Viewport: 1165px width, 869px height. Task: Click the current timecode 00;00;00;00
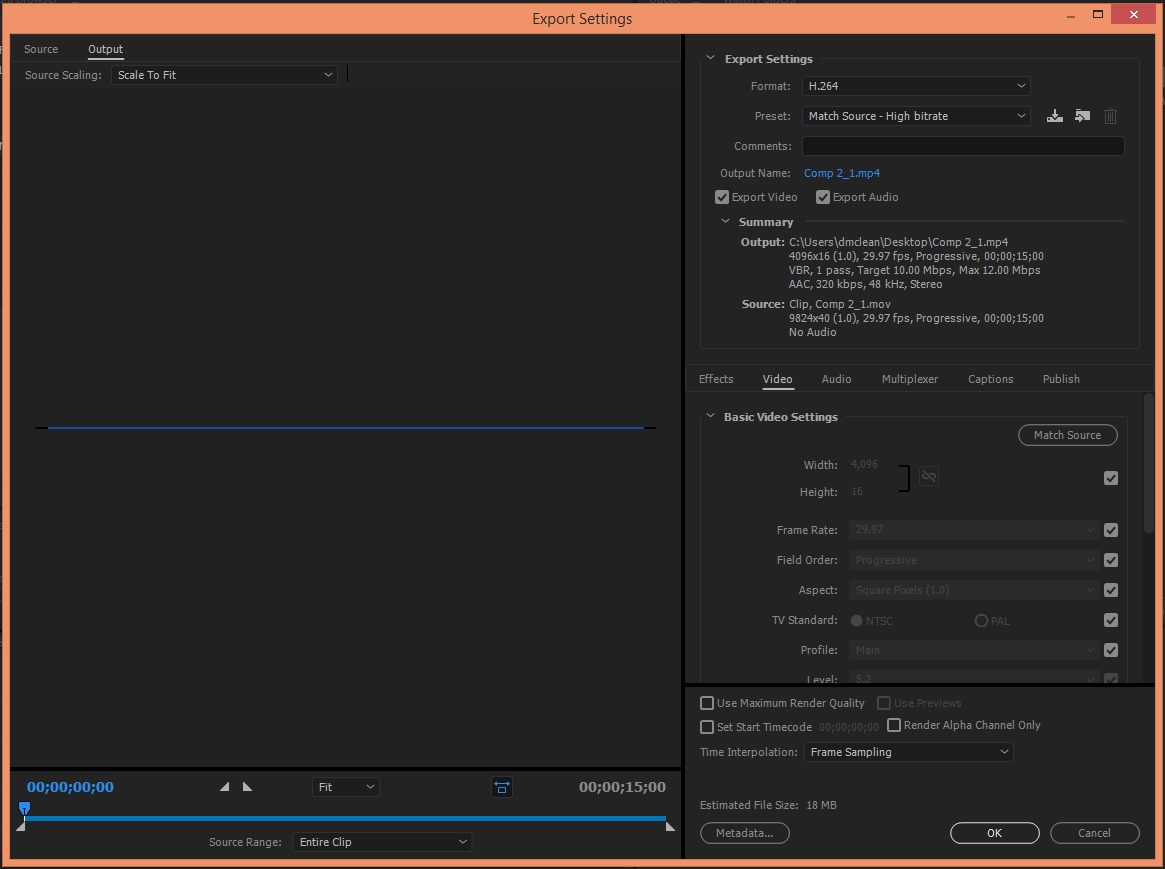(x=71, y=787)
